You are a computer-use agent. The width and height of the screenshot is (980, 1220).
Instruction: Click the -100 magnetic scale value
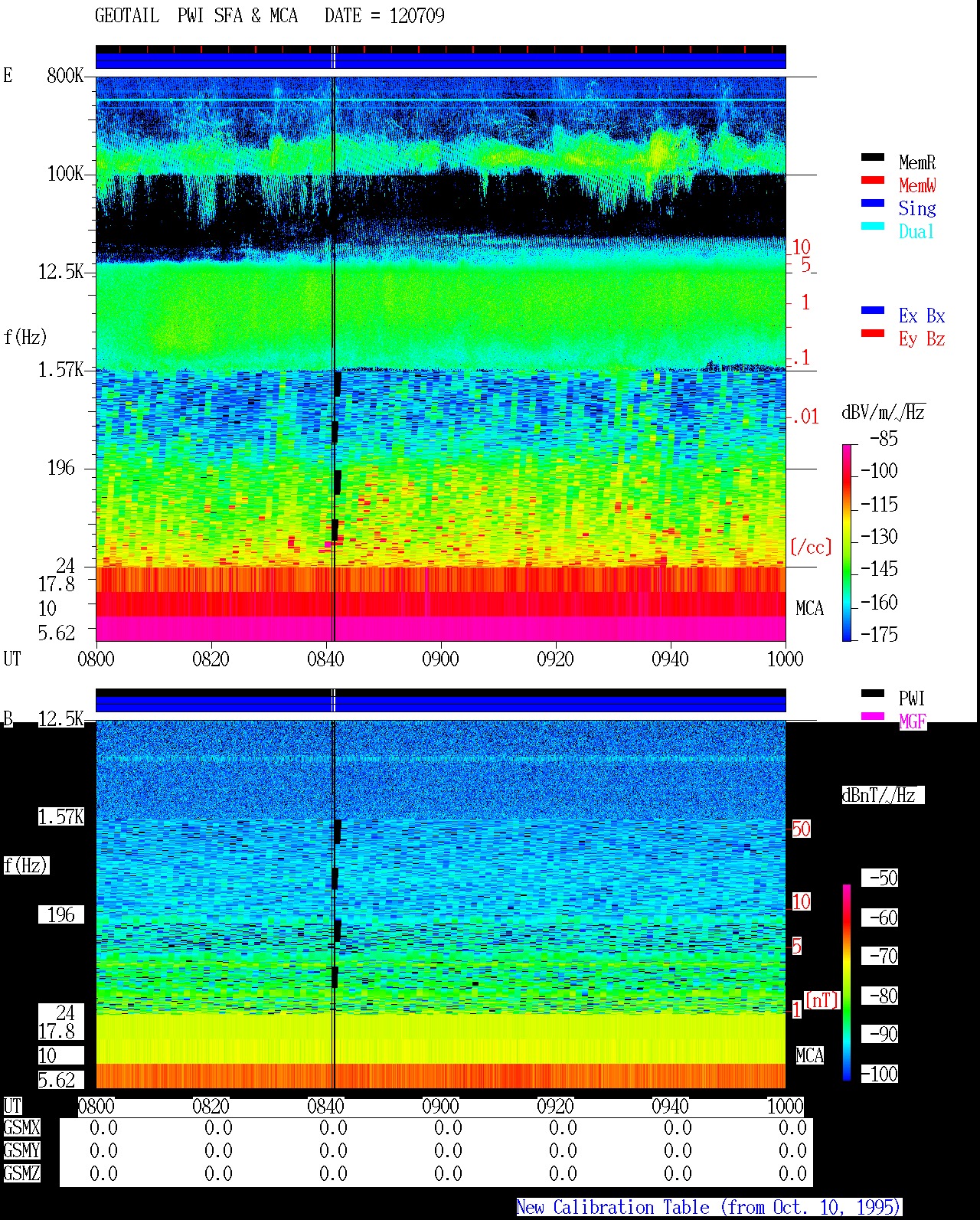pos(879,1074)
